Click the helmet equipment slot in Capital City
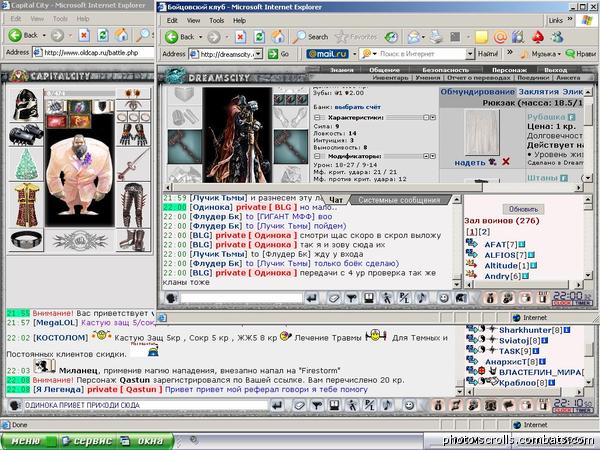600x450 pixels. (26, 105)
